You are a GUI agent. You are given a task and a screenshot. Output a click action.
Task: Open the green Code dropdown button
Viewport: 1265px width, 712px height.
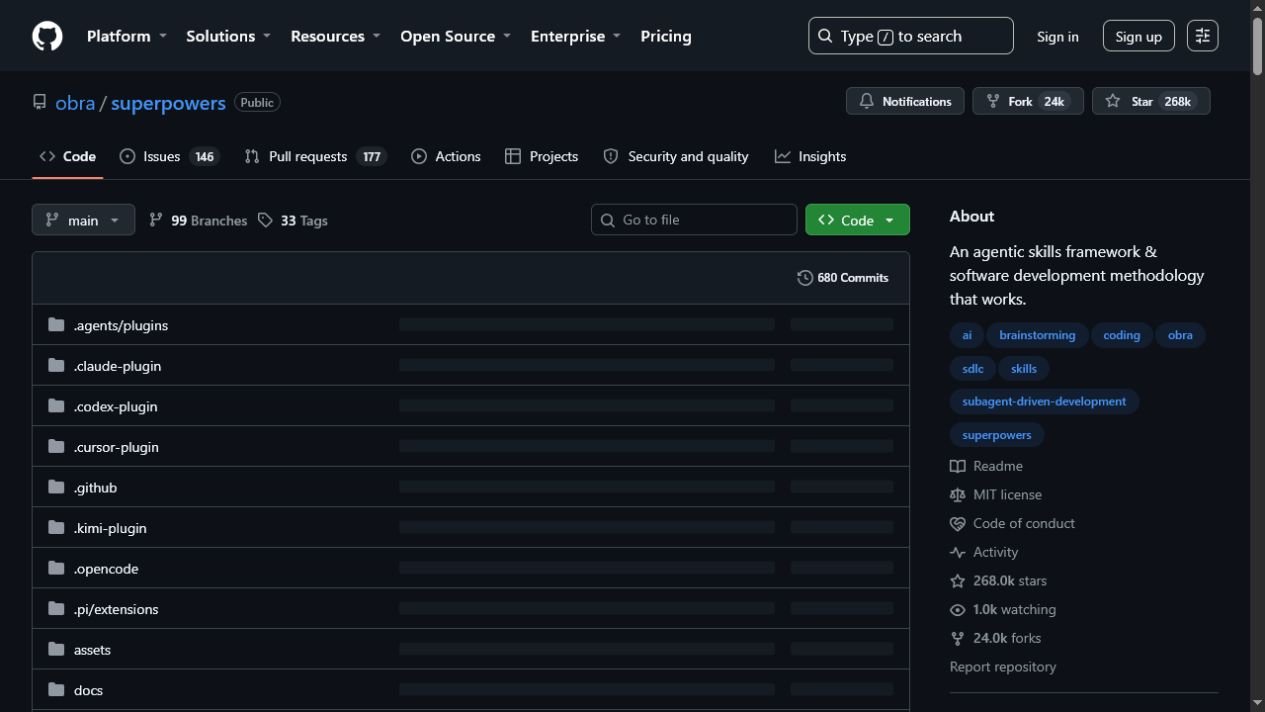coord(857,220)
